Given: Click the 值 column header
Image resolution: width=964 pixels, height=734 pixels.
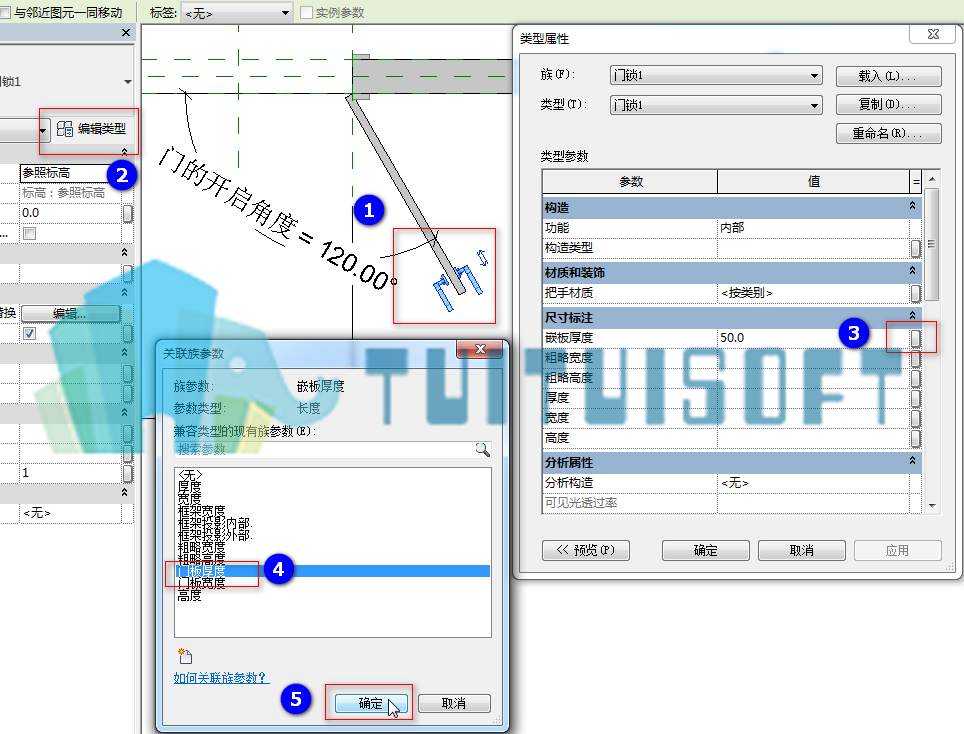Looking at the screenshot, I should point(813,181).
